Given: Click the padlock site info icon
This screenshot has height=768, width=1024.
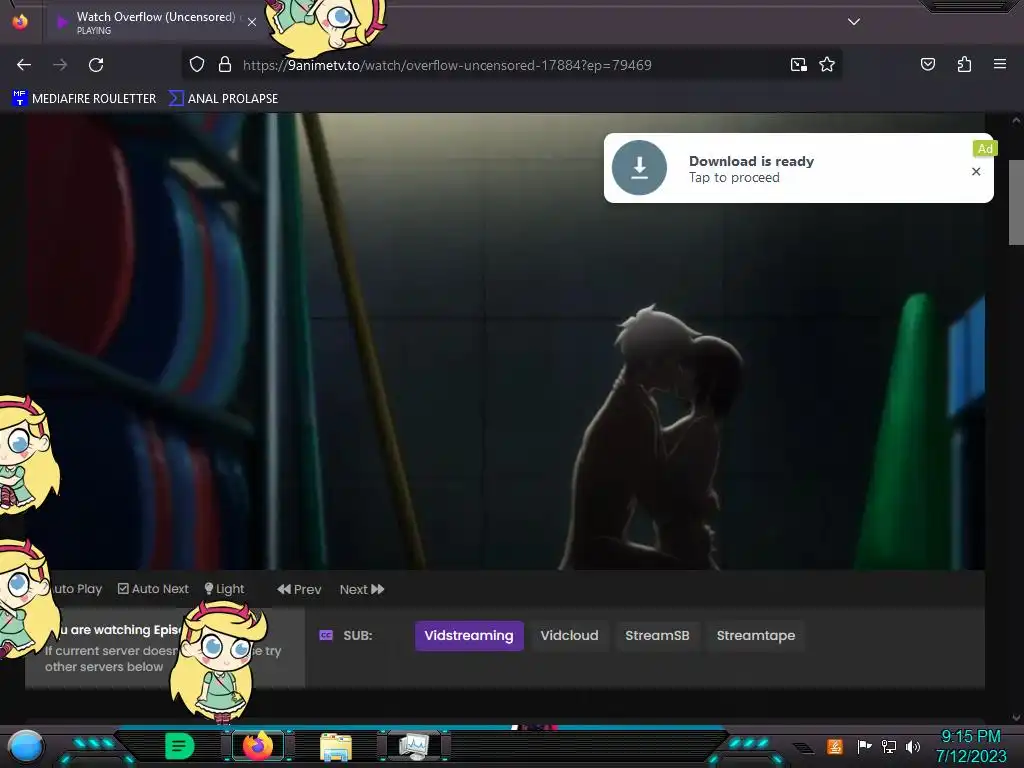Looking at the screenshot, I should tap(225, 65).
